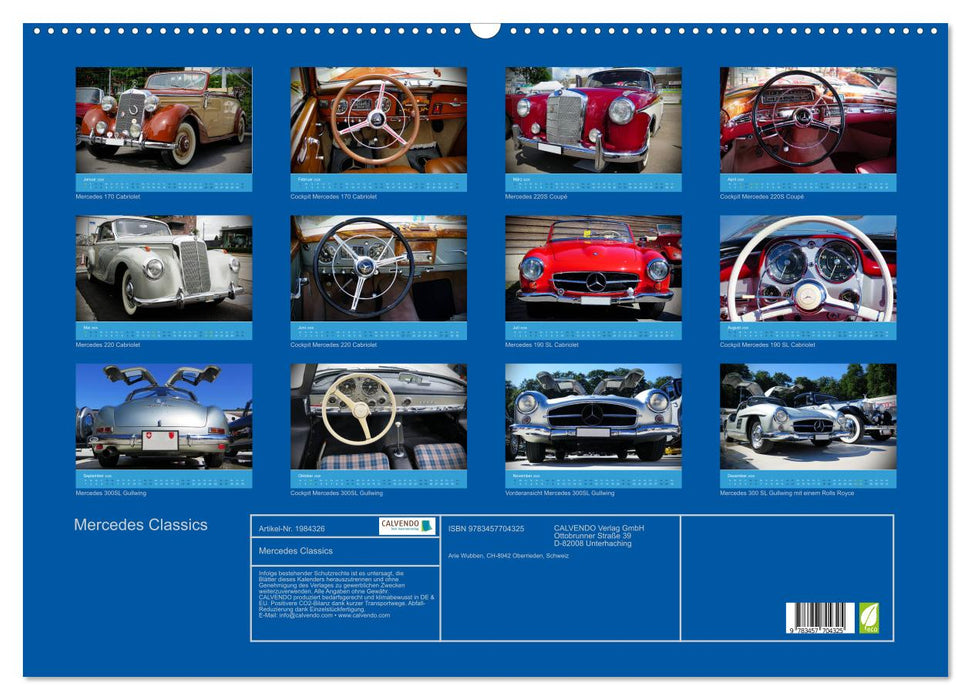Viewport: 971px width, 700px height.
Task: Expand the ISBN 9783457704325 entry
Action: [x=486, y=528]
